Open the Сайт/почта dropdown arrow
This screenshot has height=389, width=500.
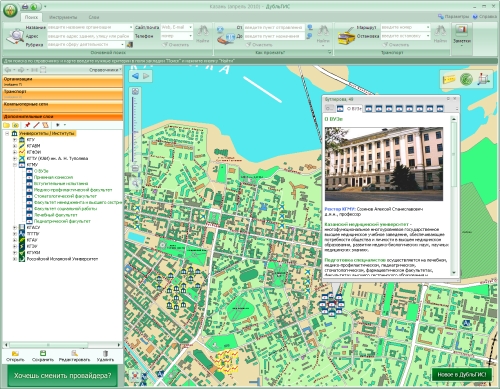coord(190,27)
